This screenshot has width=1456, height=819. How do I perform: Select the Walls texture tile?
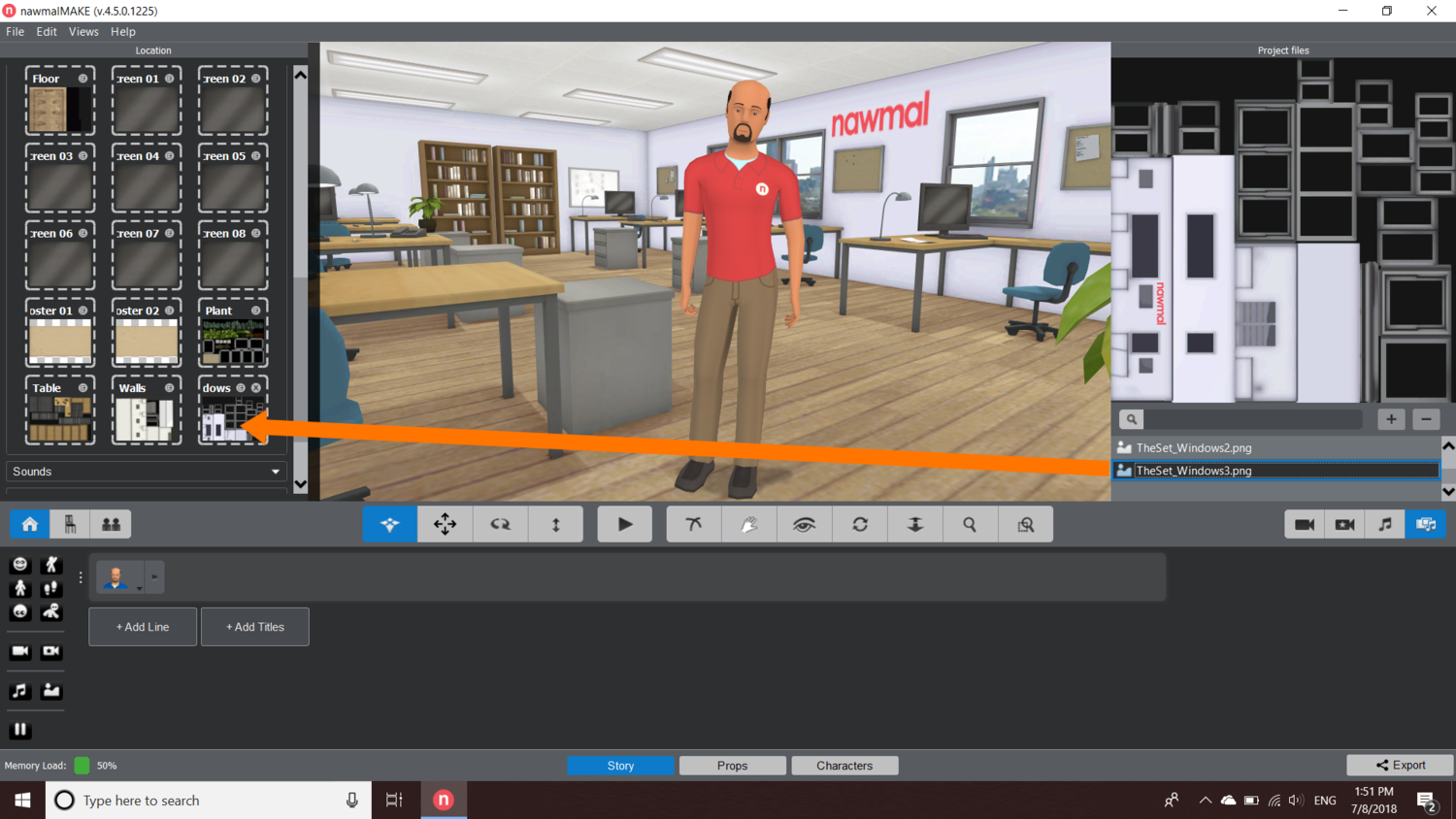pyautogui.click(x=147, y=410)
